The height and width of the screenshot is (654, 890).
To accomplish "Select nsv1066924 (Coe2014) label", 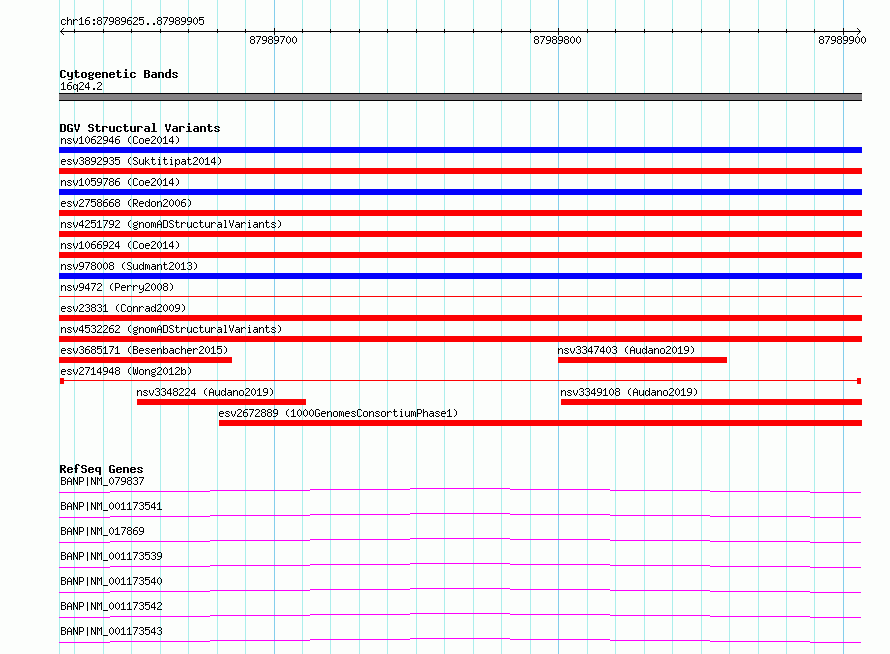I will click(120, 245).
